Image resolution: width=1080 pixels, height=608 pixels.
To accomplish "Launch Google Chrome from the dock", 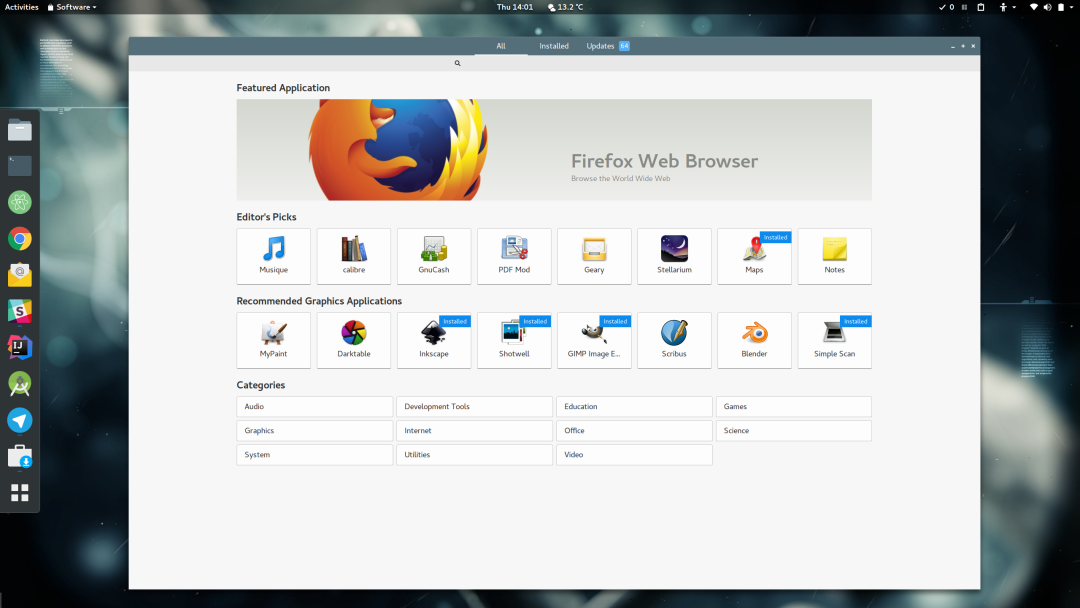I will coord(20,239).
